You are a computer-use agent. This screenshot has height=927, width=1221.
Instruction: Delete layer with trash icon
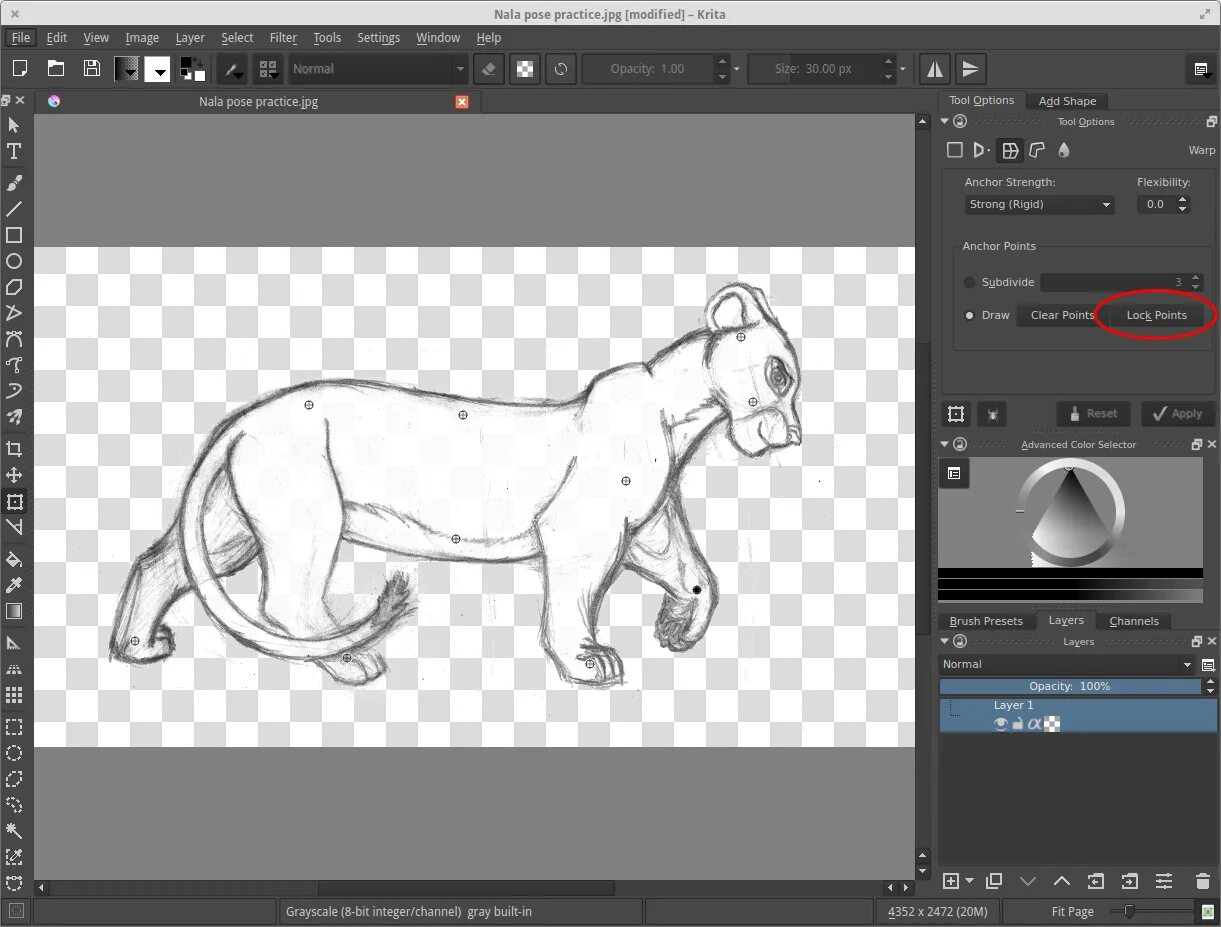coord(1203,881)
